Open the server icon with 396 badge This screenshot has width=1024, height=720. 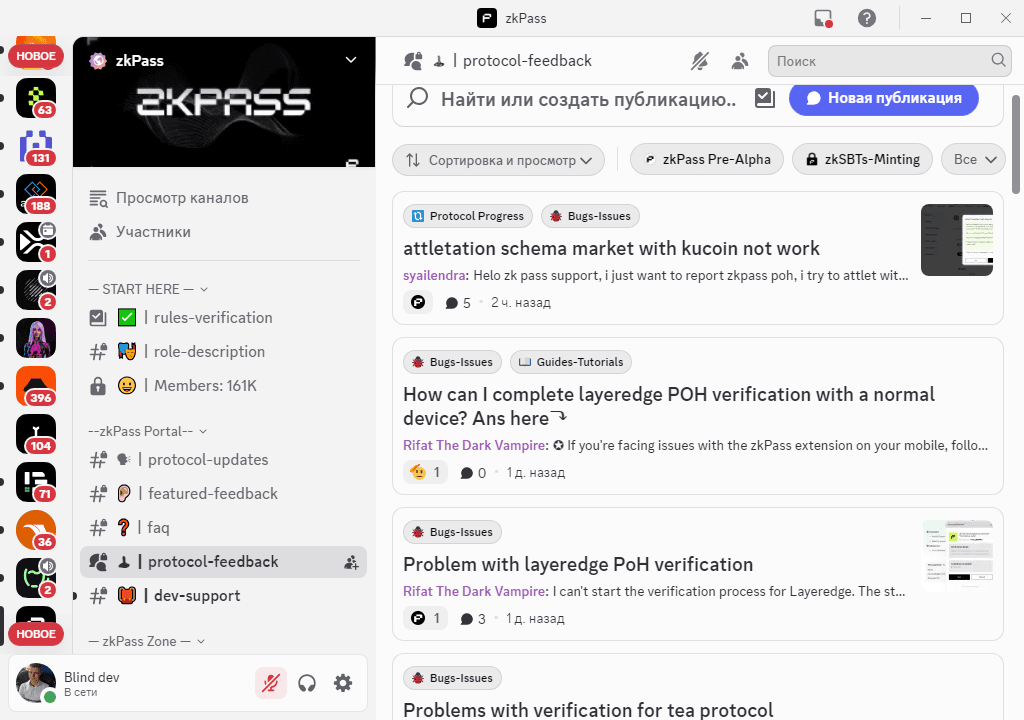(36, 386)
